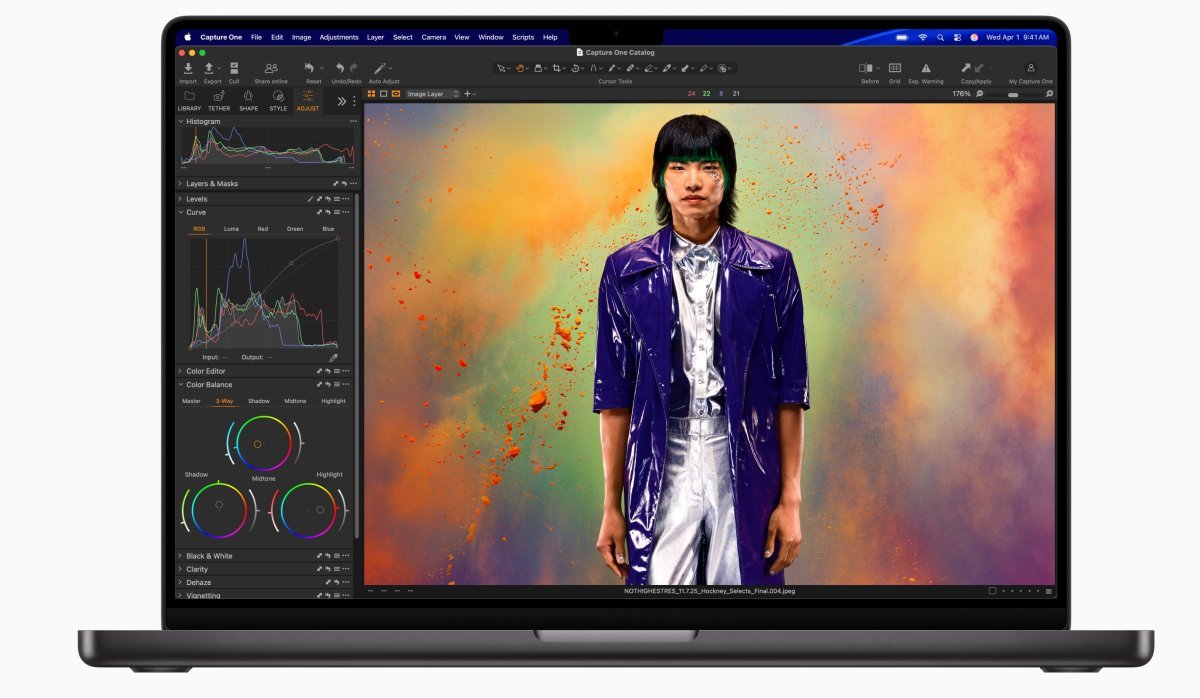Collapse the Color Balance panel
The width and height of the screenshot is (1200, 698).
point(180,385)
